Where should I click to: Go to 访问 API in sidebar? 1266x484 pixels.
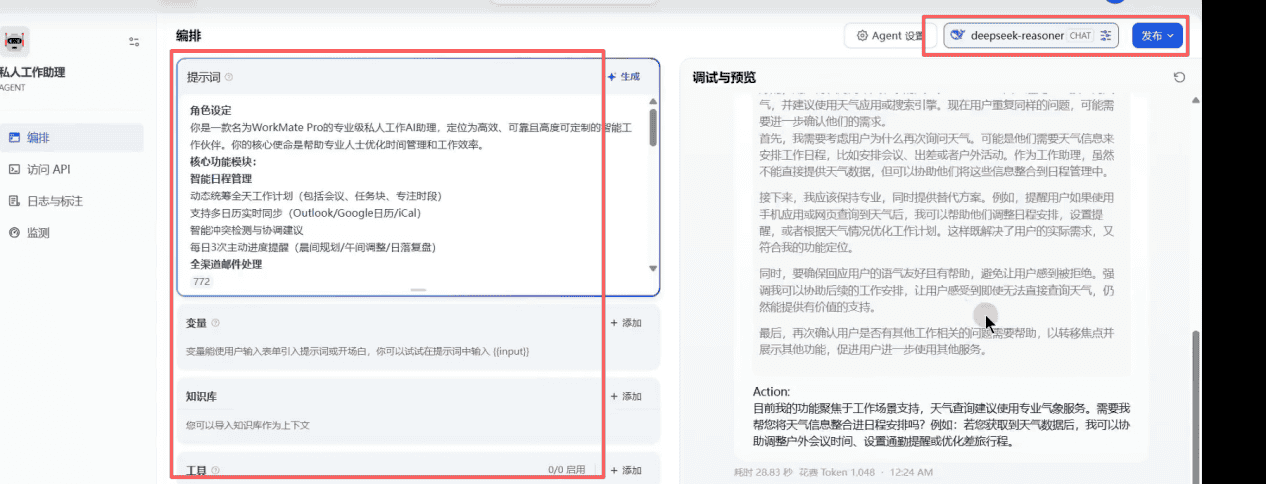pyautogui.click(x=48, y=169)
